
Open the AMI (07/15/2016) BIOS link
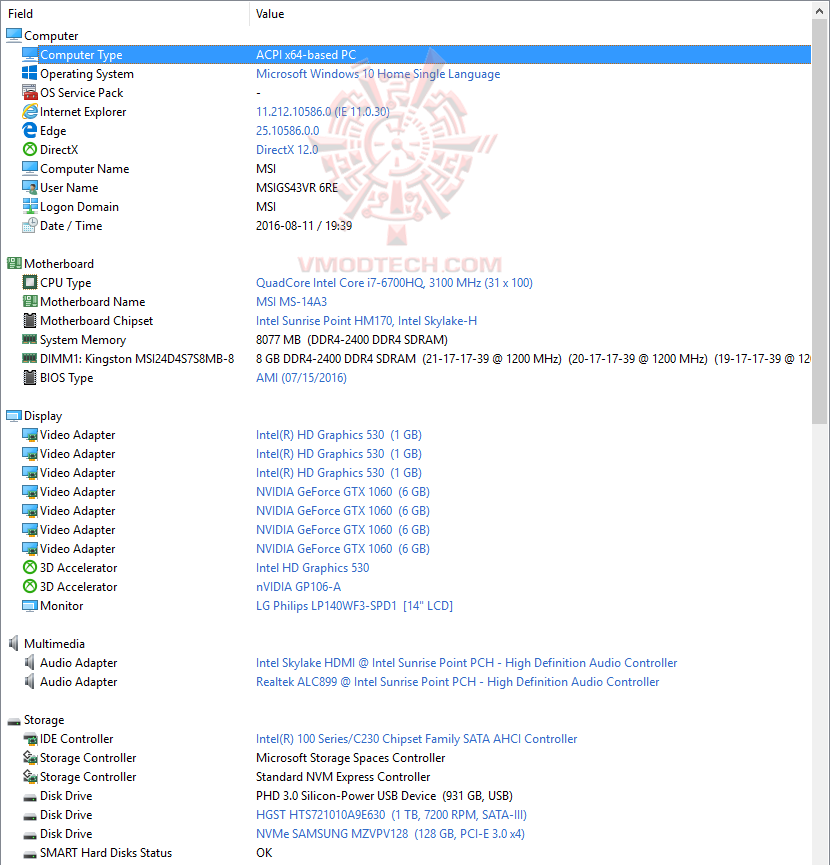[x=301, y=378]
